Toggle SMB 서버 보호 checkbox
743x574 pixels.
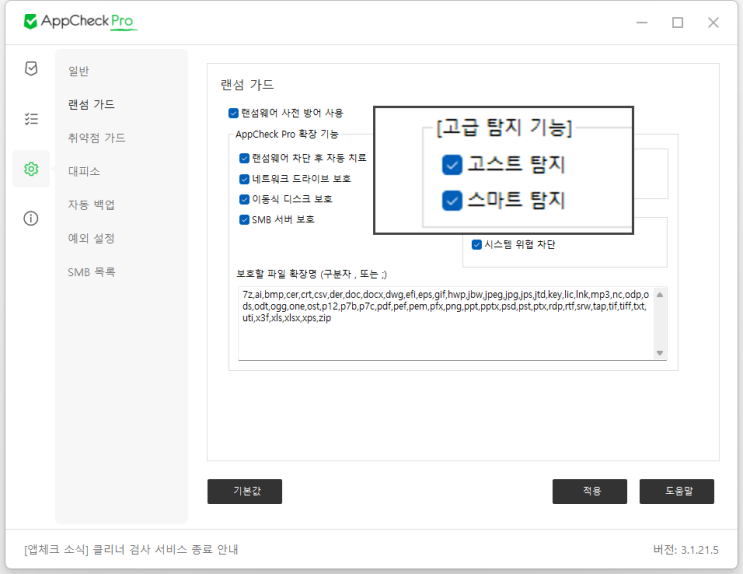coord(244,219)
